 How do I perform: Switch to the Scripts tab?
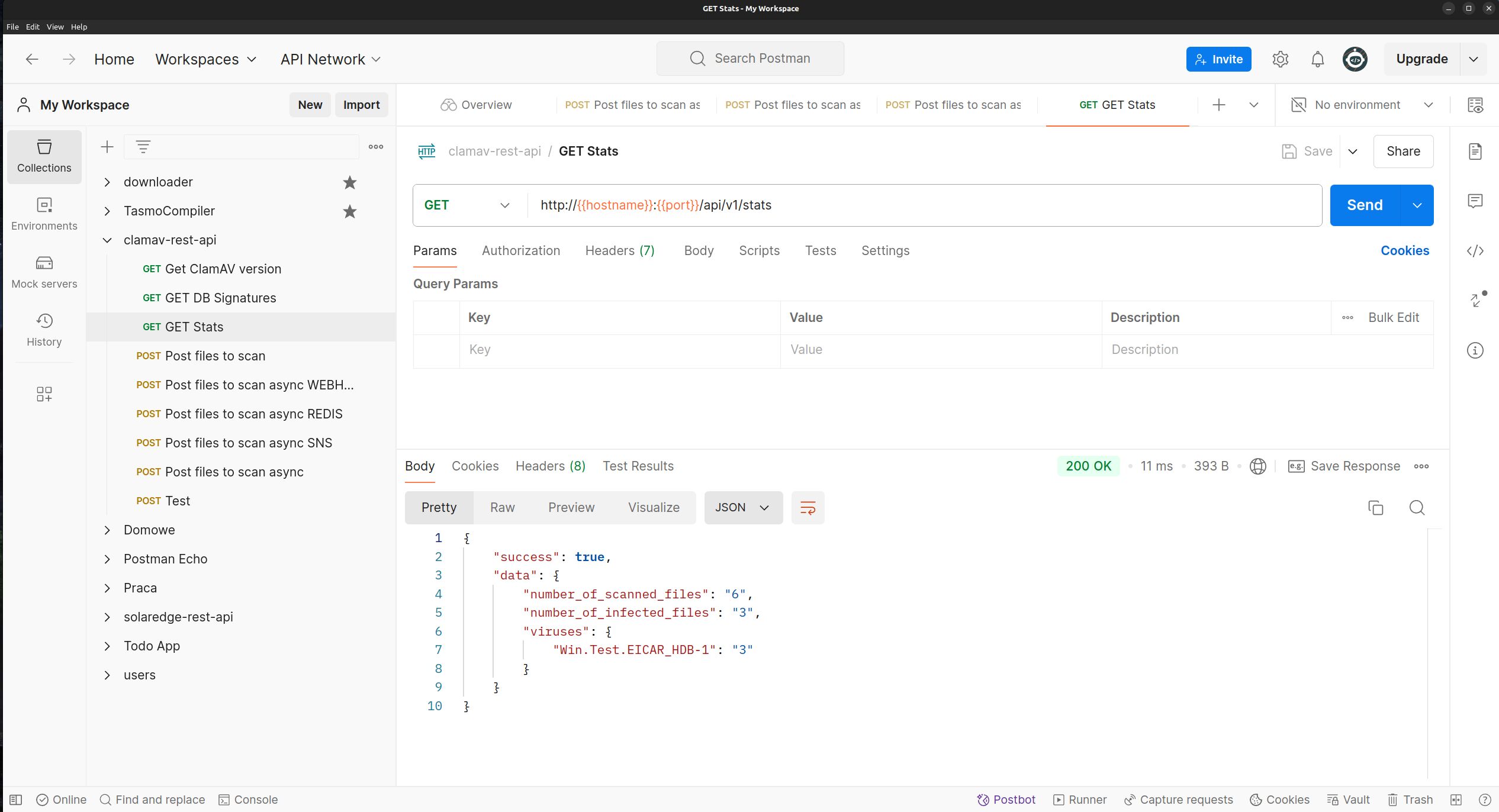pos(759,251)
